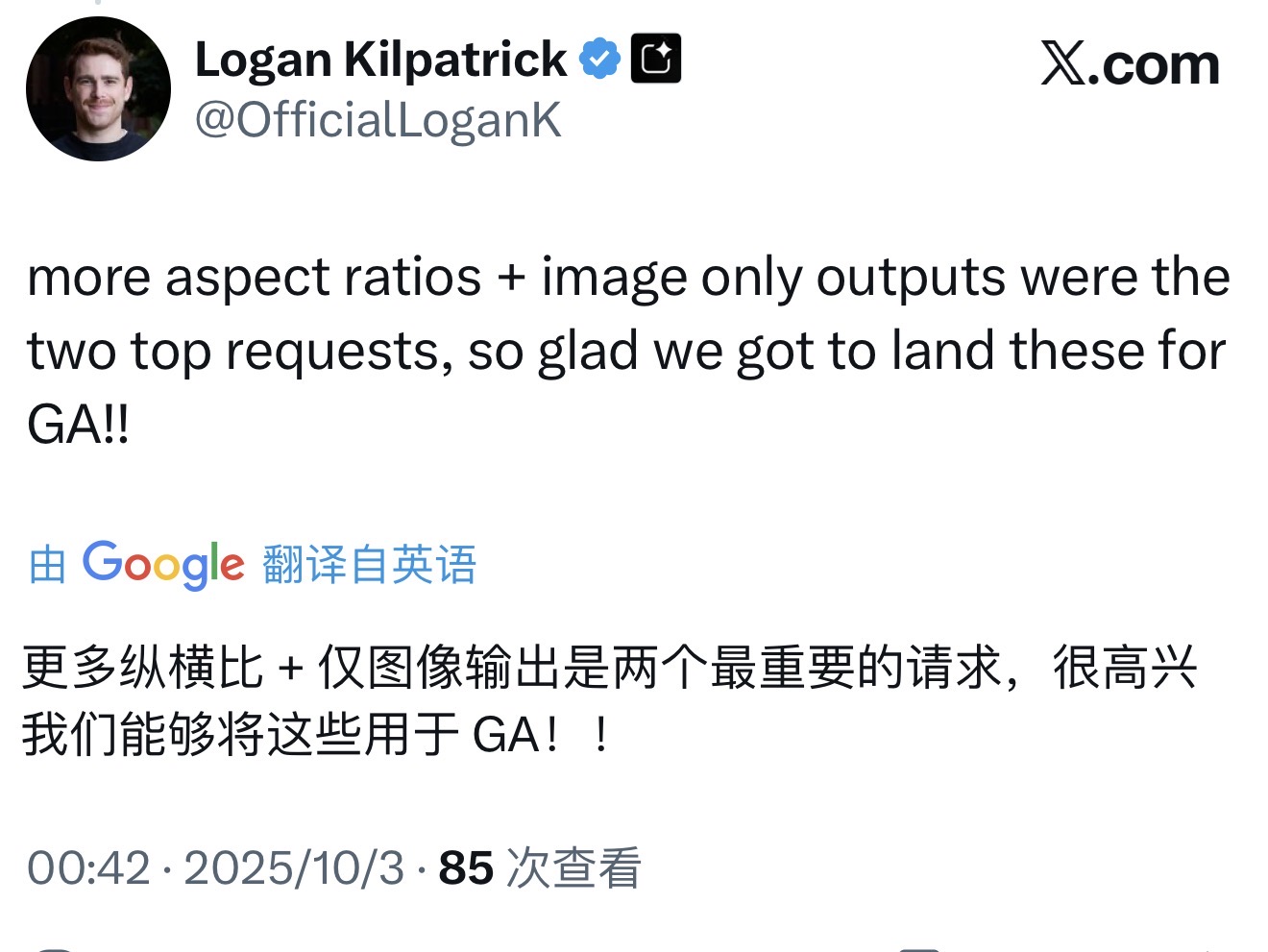The height and width of the screenshot is (952, 1268).
Task: Click the blue verified checkmark badge
Action: coord(599,59)
